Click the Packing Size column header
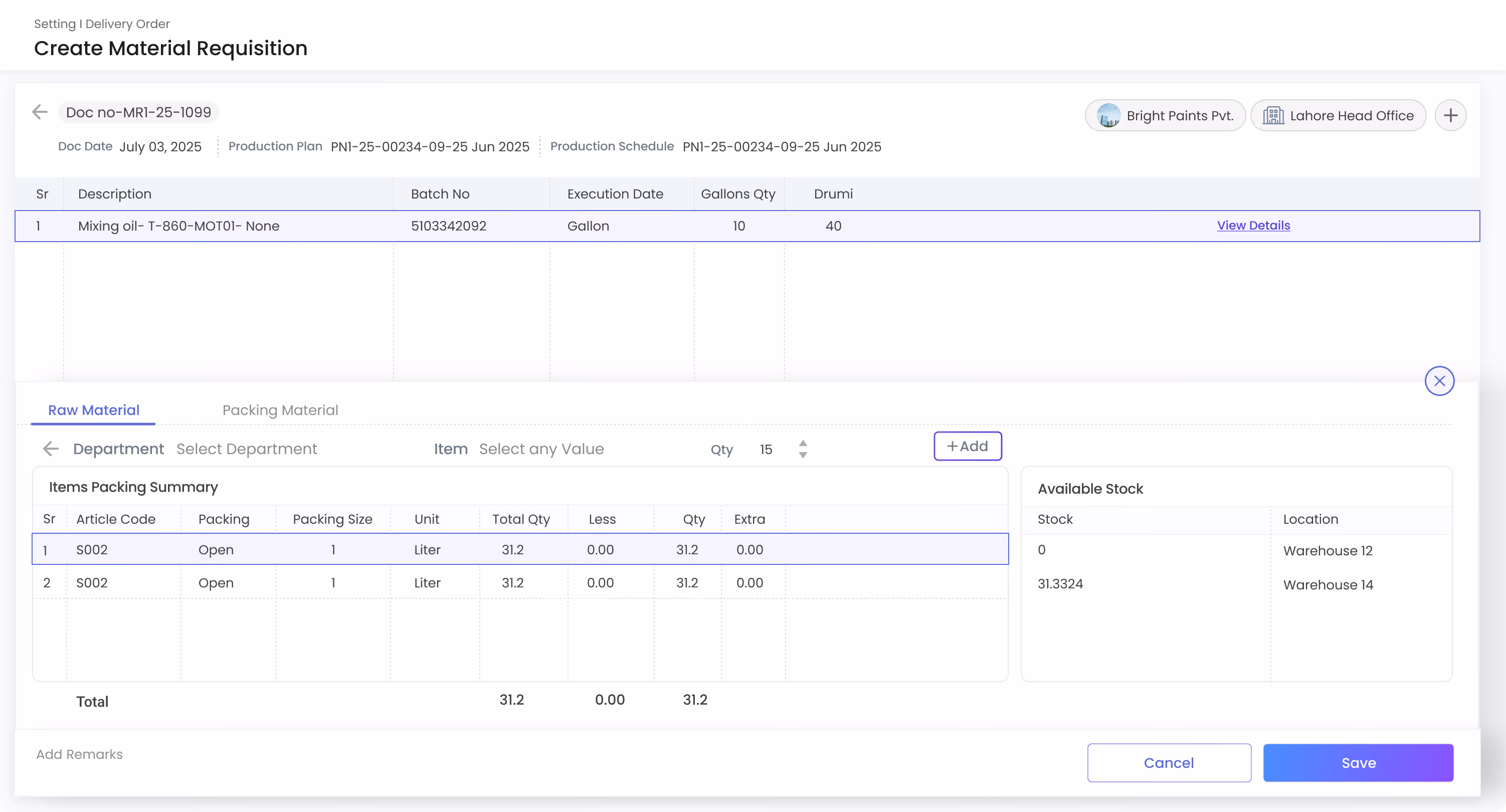1506x812 pixels. (332, 519)
